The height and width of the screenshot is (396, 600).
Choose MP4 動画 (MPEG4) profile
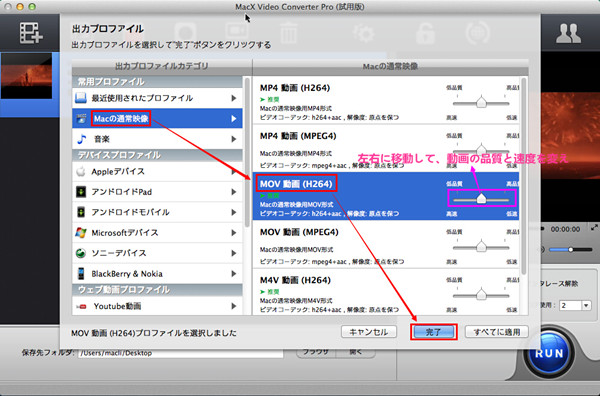386,148
